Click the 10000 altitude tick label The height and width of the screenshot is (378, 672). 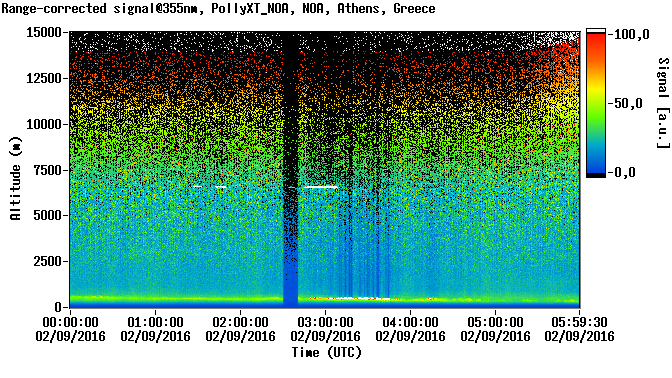pos(44,124)
